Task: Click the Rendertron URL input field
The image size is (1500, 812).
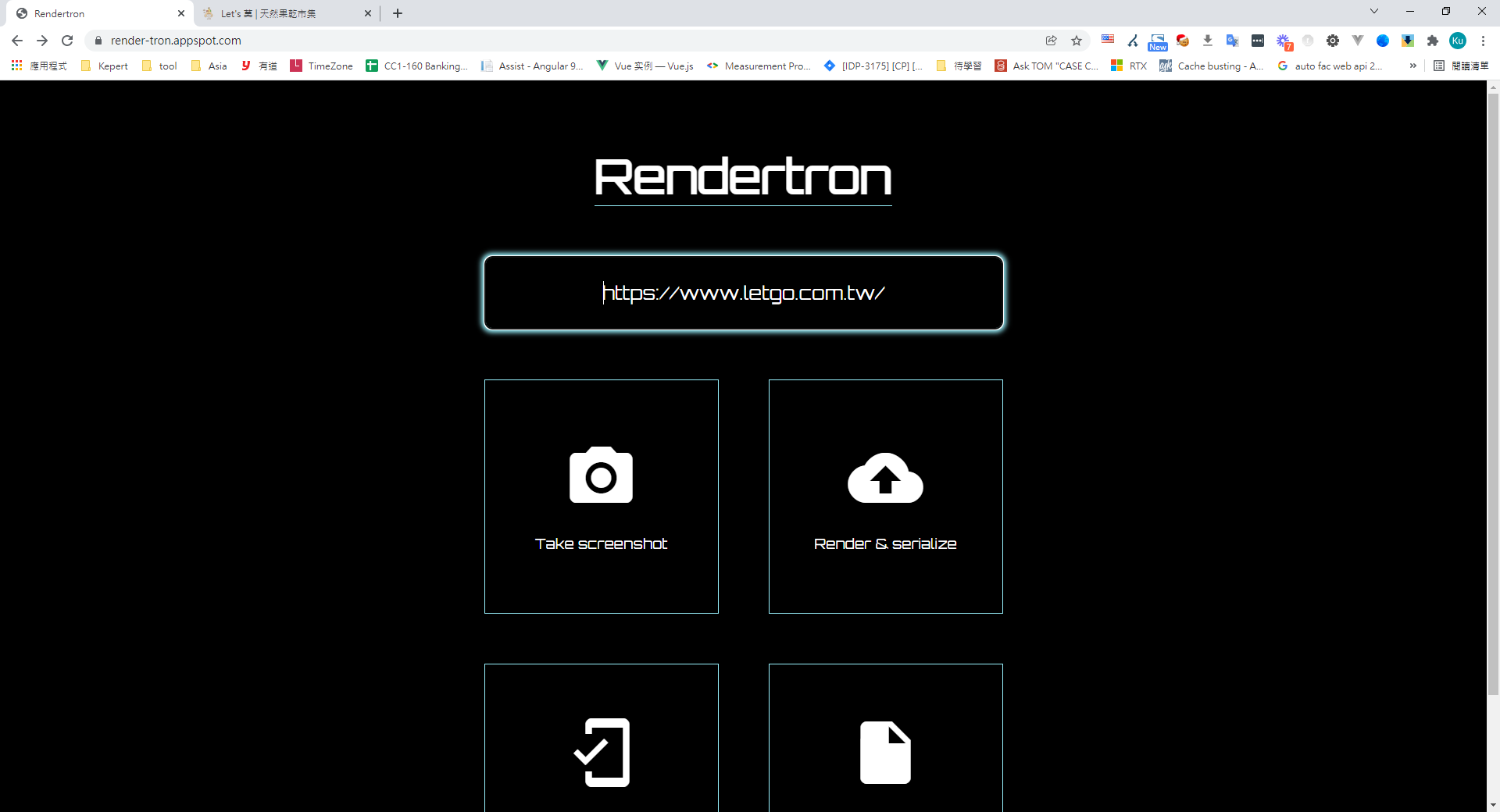Action: click(743, 293)
